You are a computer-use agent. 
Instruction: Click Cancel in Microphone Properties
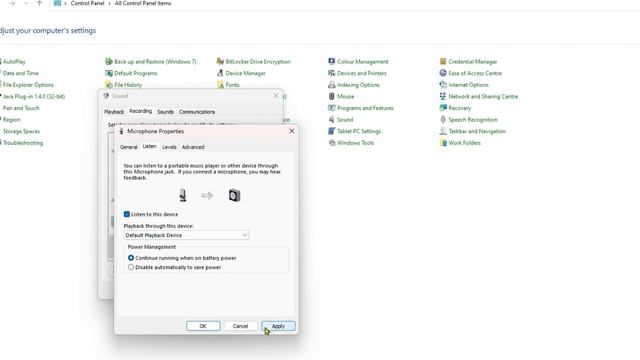click(x=240, y=326)
